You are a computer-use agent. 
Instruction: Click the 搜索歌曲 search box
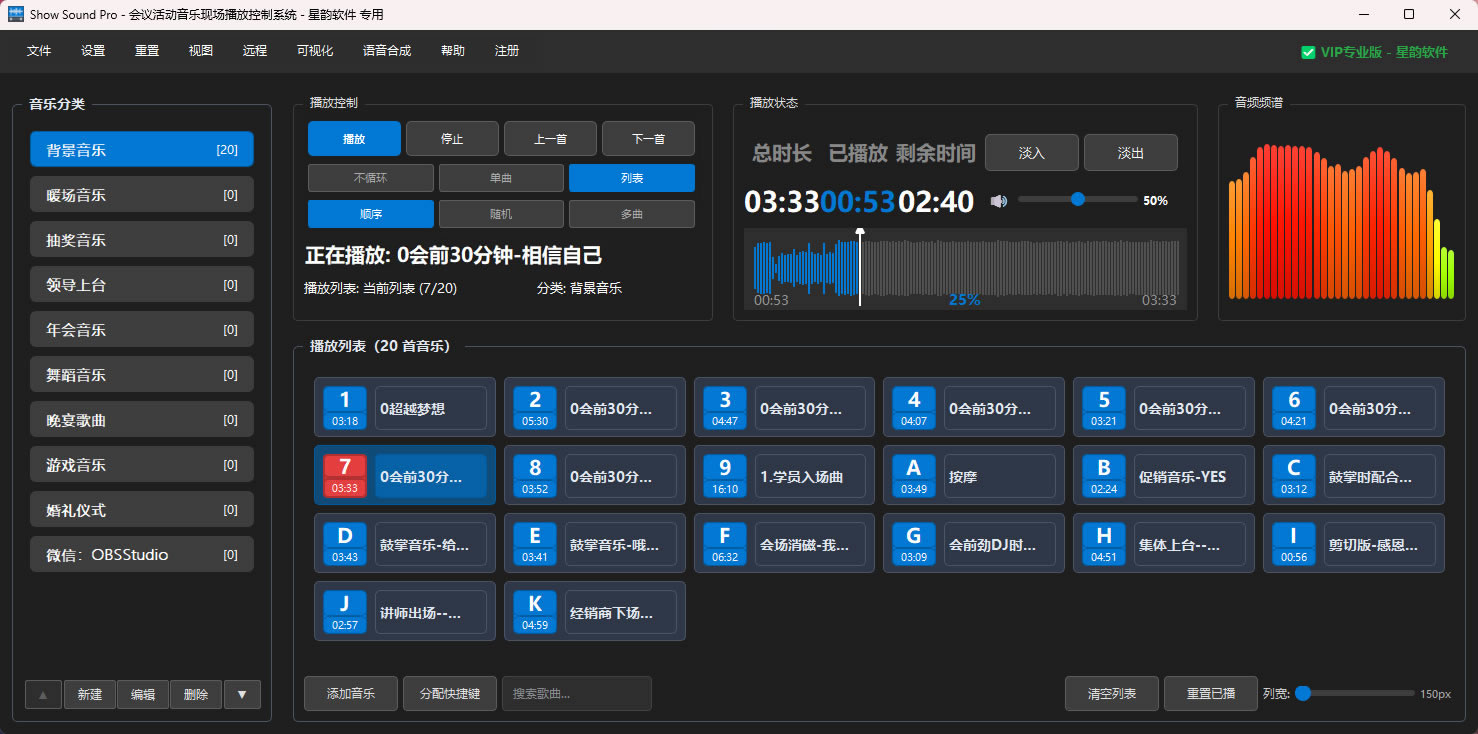(577, 693)
